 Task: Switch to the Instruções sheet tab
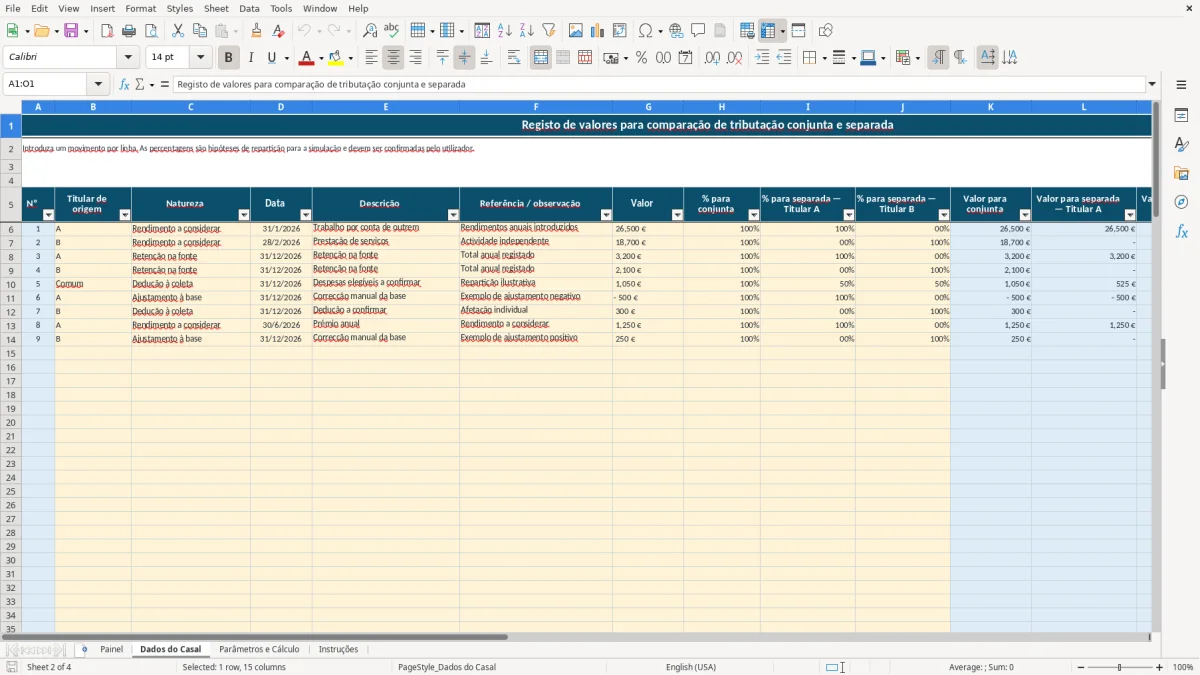tap(338, 649)
